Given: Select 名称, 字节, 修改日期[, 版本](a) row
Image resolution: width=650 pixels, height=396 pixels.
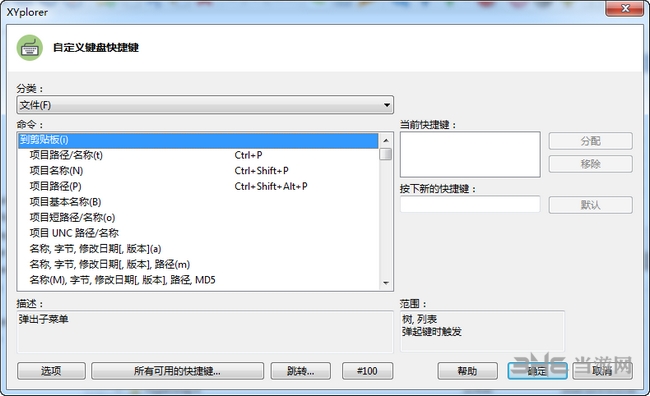Looking at the screenshot, I should pos(198,249).
